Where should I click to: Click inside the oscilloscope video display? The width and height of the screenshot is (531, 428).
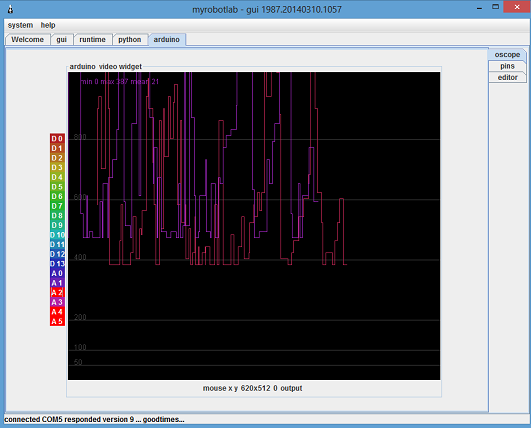(254, 226)
